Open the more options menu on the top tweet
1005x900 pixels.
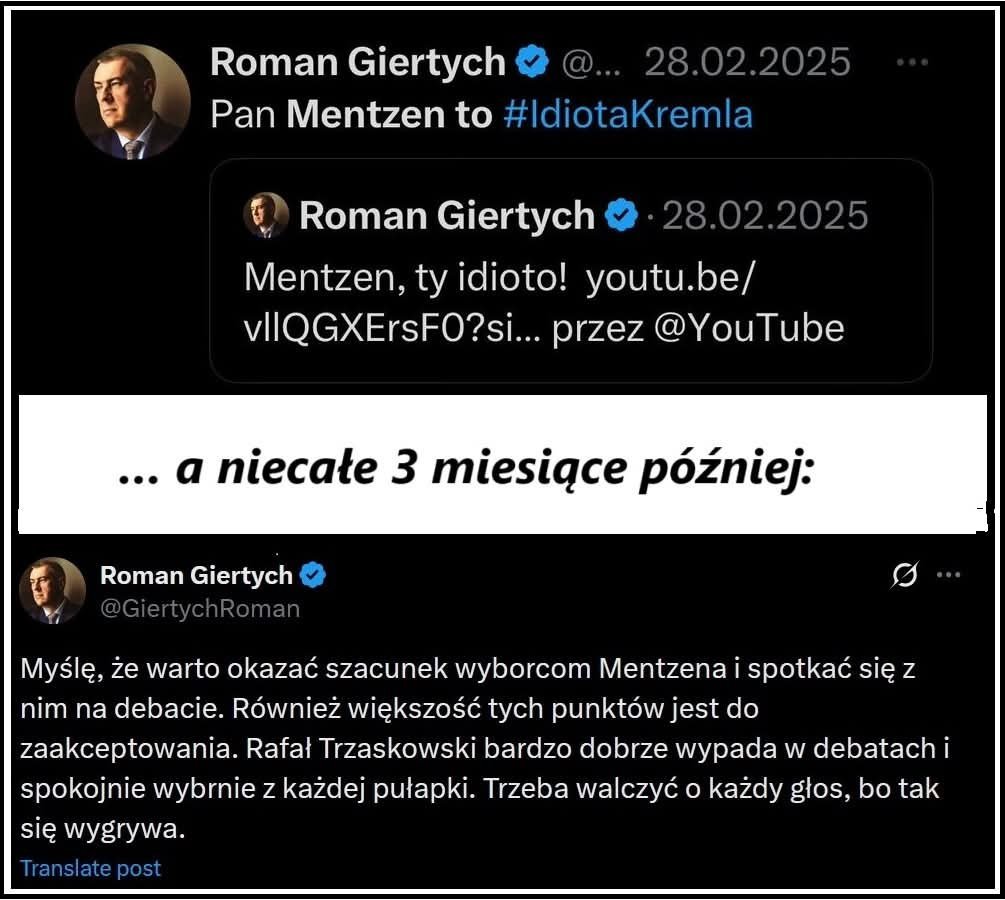[913, 63]
